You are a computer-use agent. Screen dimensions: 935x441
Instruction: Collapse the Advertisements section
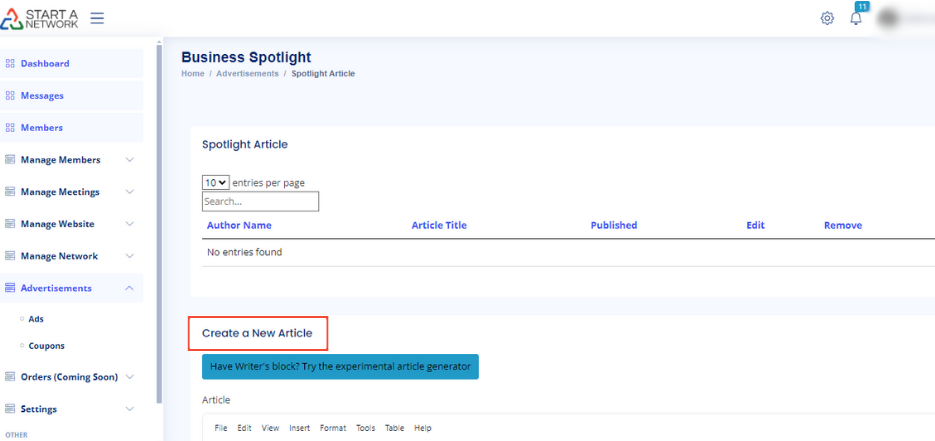[x=129, y=288]
